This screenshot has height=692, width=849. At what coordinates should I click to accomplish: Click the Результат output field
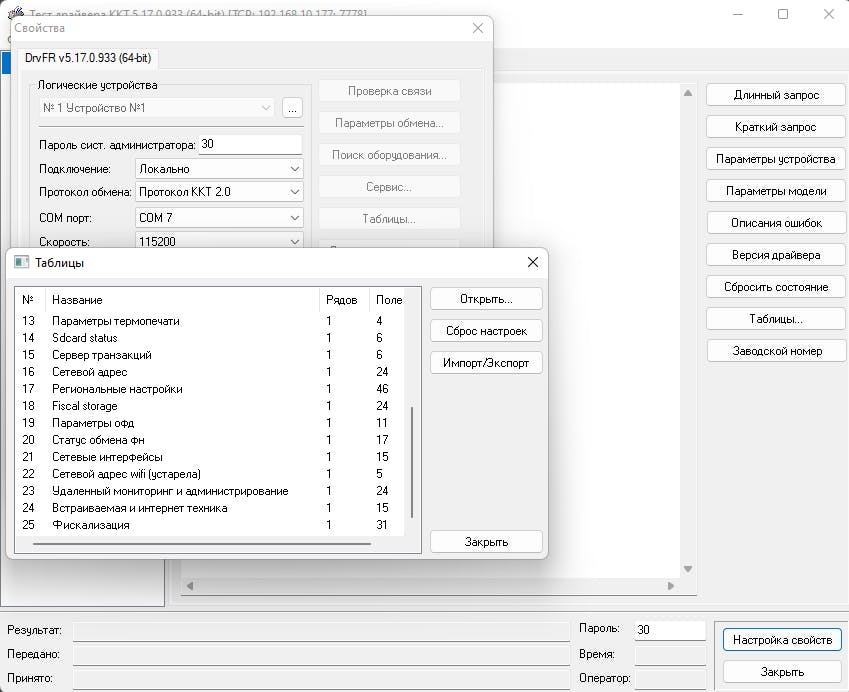pos(321,631)
